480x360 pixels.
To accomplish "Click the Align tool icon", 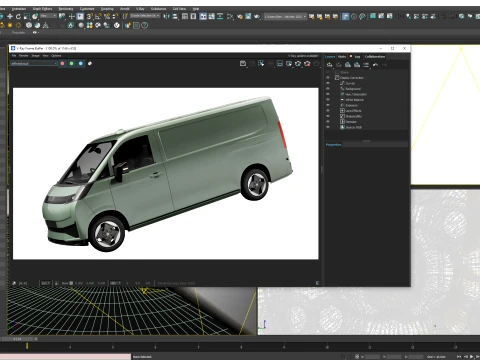I will (x=175, y=16).
